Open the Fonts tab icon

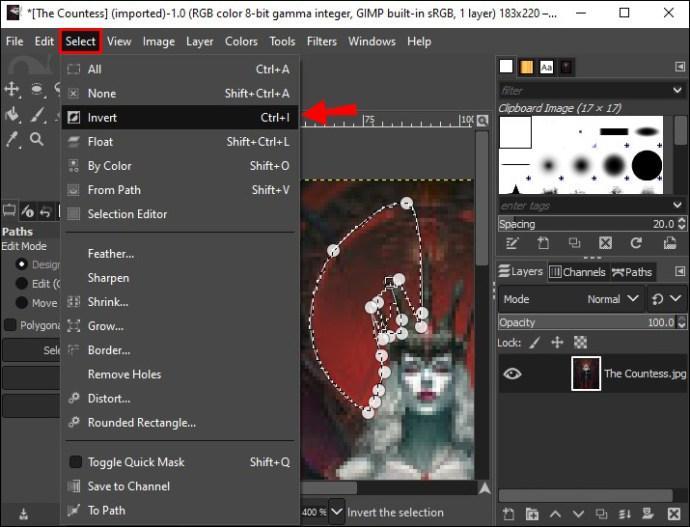click(547, 67)
